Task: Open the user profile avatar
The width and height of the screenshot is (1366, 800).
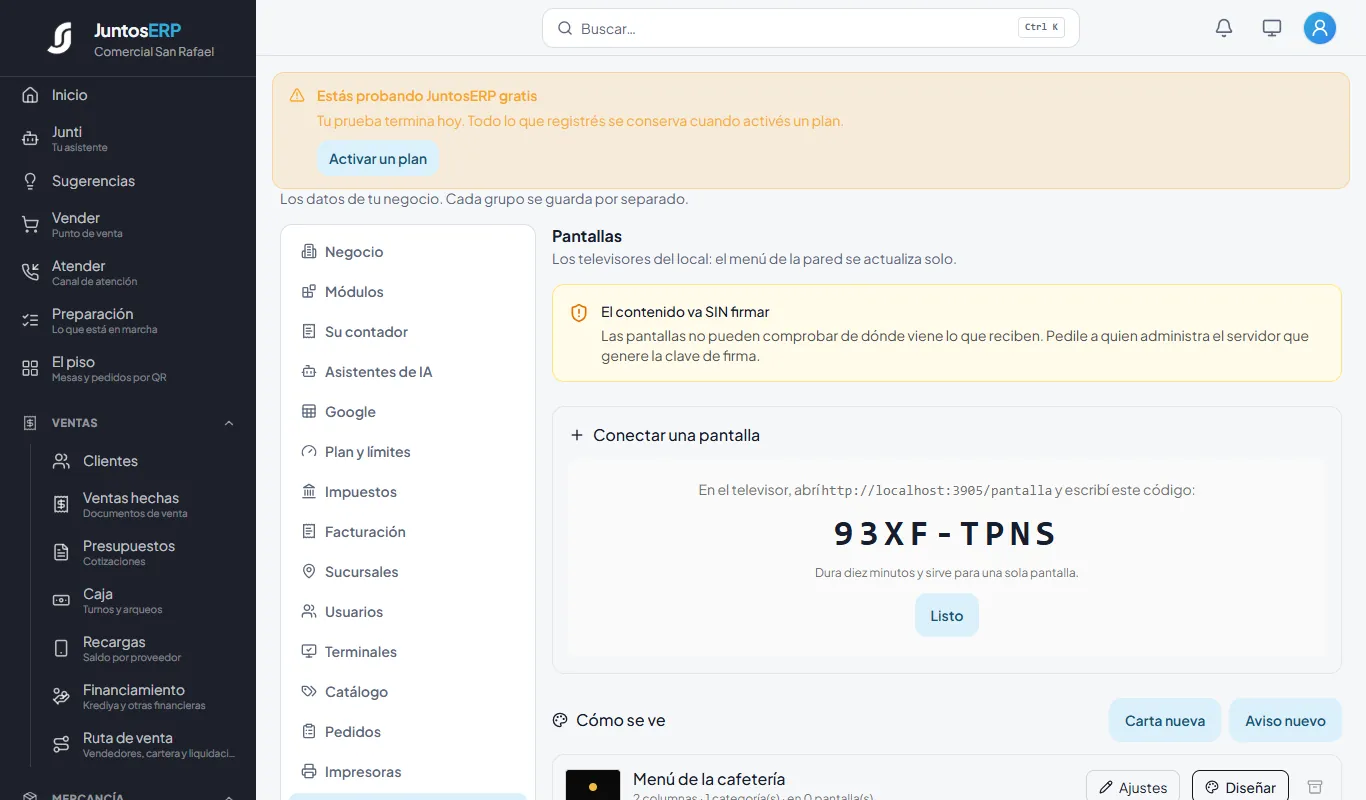Action: click(x=1320, y=28)
